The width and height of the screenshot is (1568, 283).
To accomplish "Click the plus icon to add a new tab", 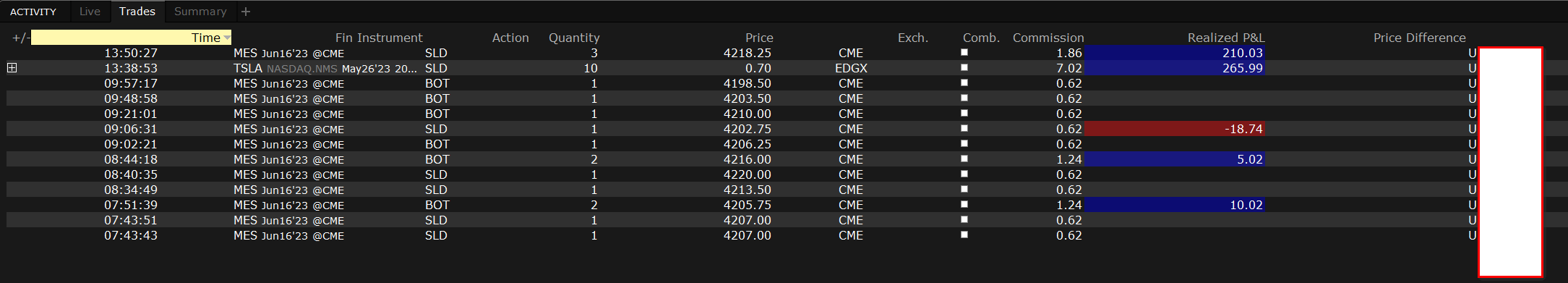I will point(246,12).
